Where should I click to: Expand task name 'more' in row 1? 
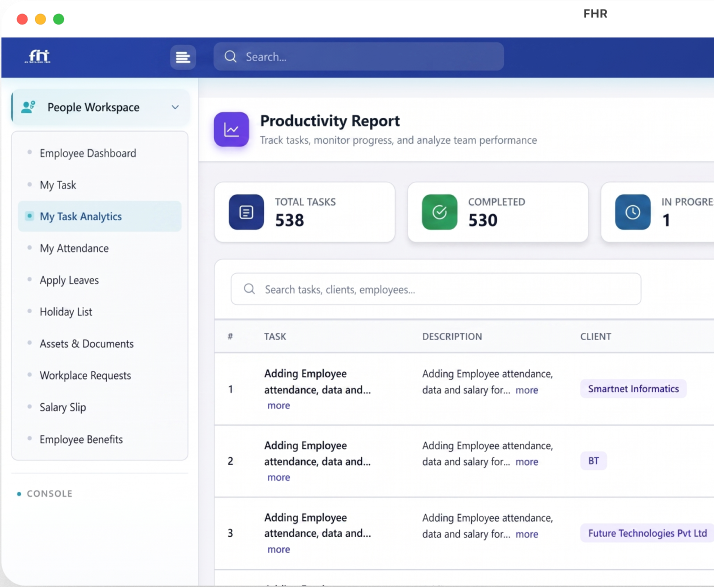click(x=279, y=405)
